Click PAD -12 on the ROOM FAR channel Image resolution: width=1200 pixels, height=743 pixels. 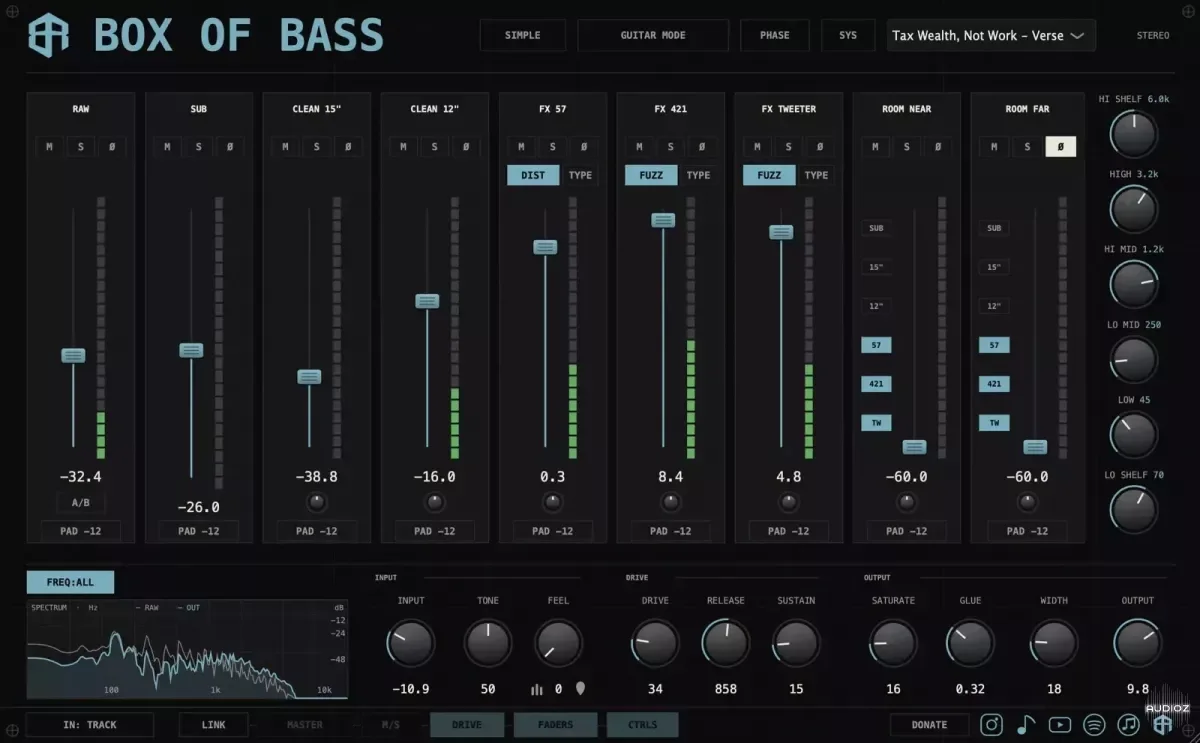(x=1025, y=531)
